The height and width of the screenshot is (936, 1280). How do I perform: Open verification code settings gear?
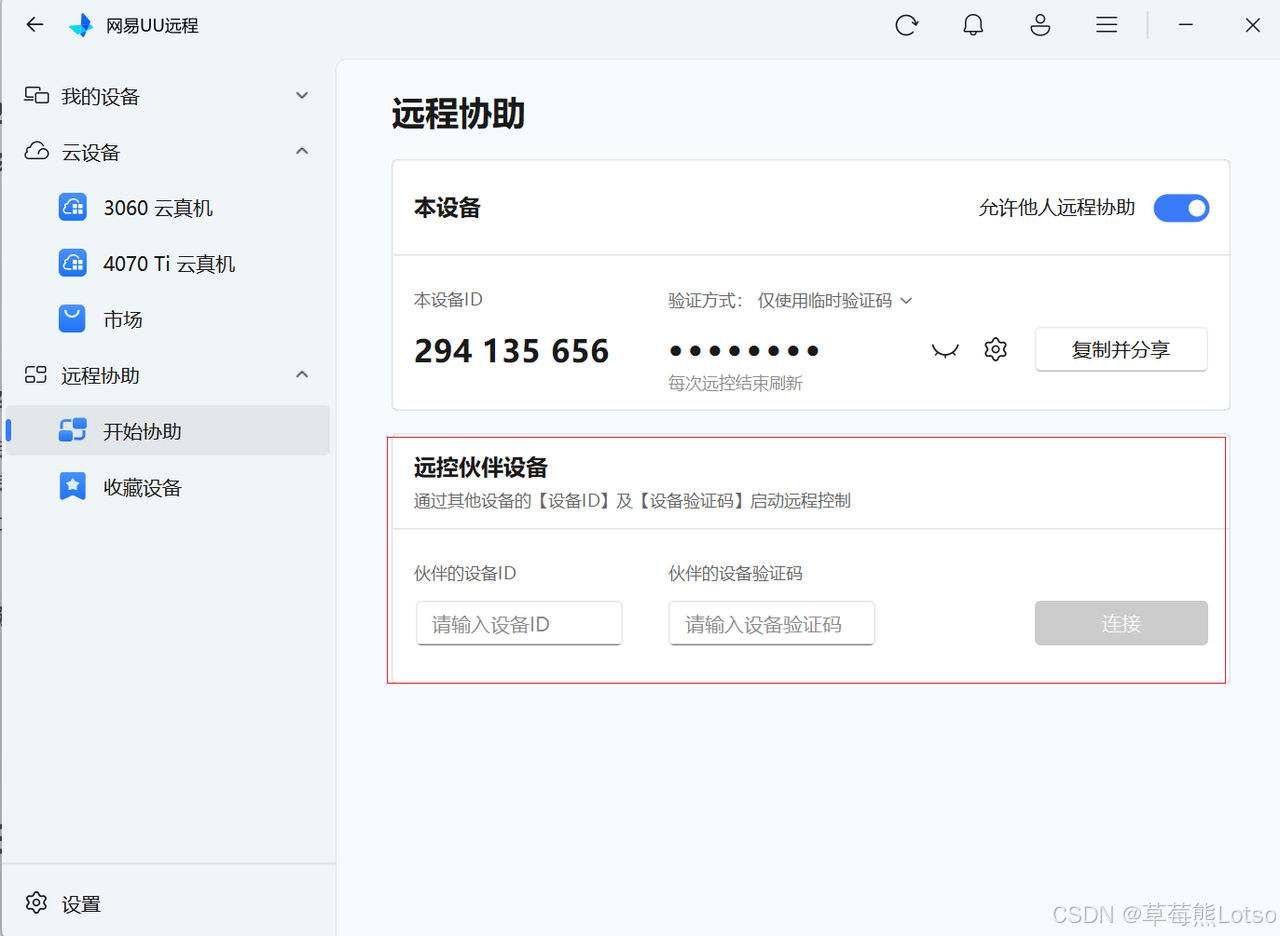click(995, 349)
